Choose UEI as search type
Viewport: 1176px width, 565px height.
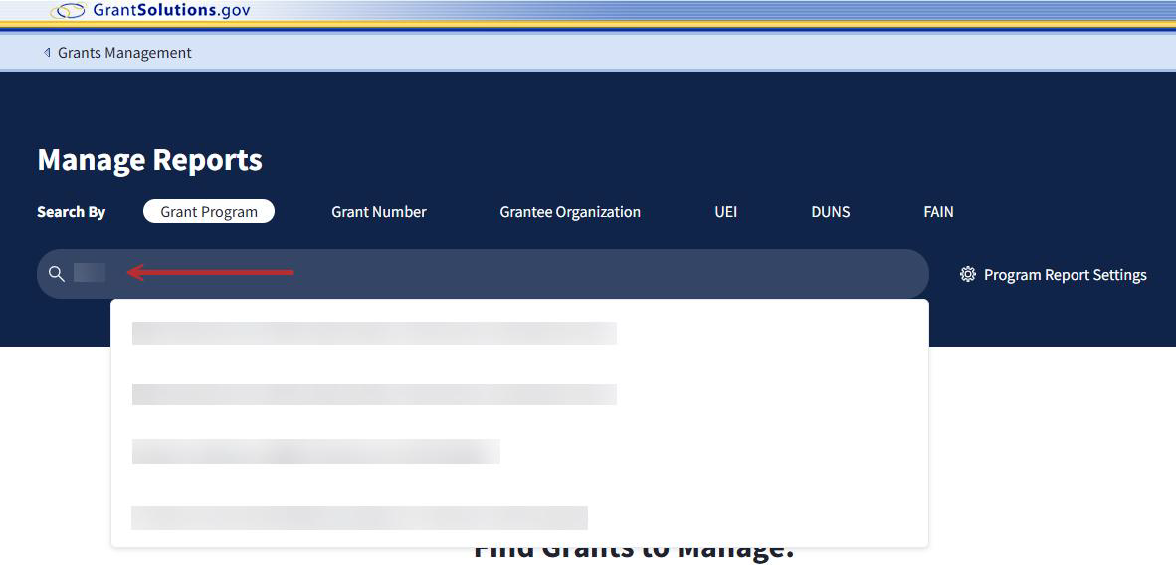[x=725, y=212]
